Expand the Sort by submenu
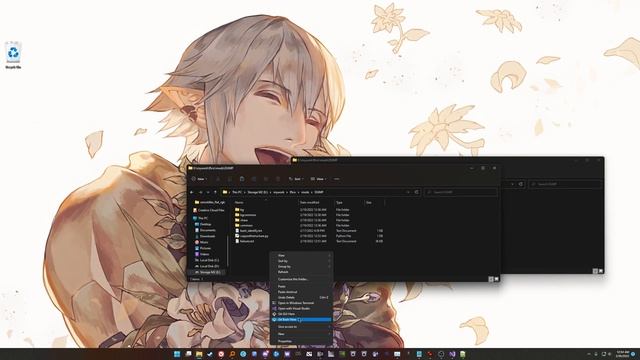Image resolution: width=640 pixels, height=360 pixels. (301, 261)
